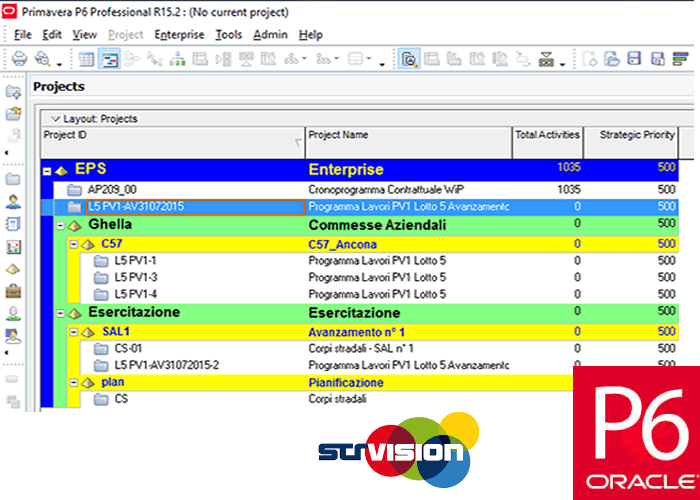Open Tracking via the sidebar chart icon
Image resolution: width=700 pixels, height=500 pixels.
(13, 246)
